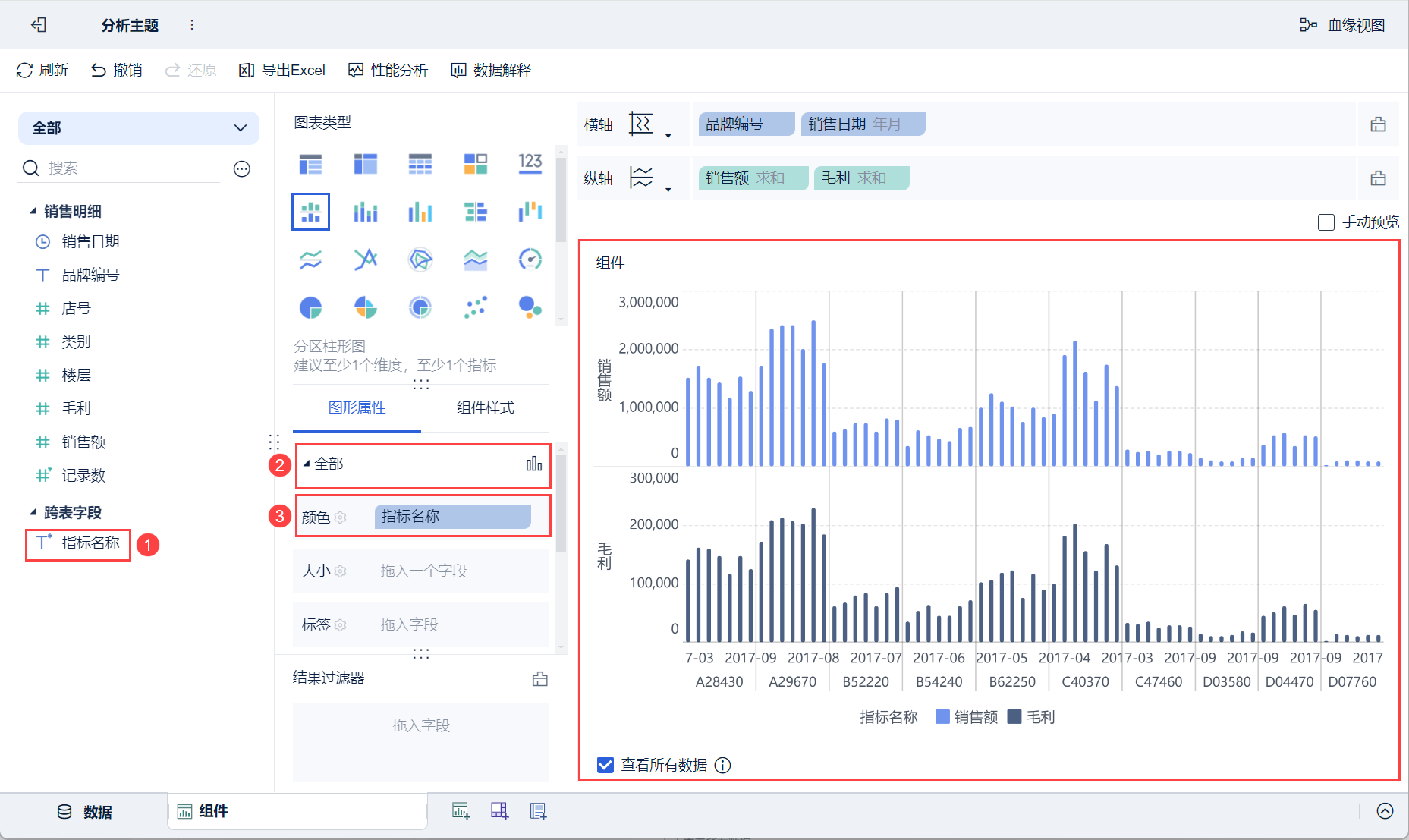Open the 血缘视图 lineage view

click(x=1342, y=25)
